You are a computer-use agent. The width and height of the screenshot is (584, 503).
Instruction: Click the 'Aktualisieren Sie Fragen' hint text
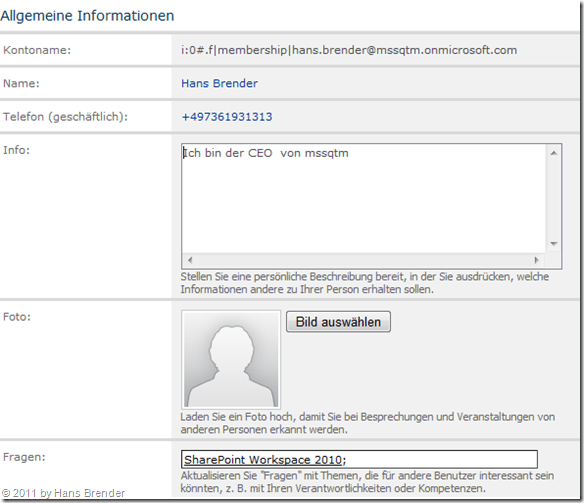tap(367, 482)
